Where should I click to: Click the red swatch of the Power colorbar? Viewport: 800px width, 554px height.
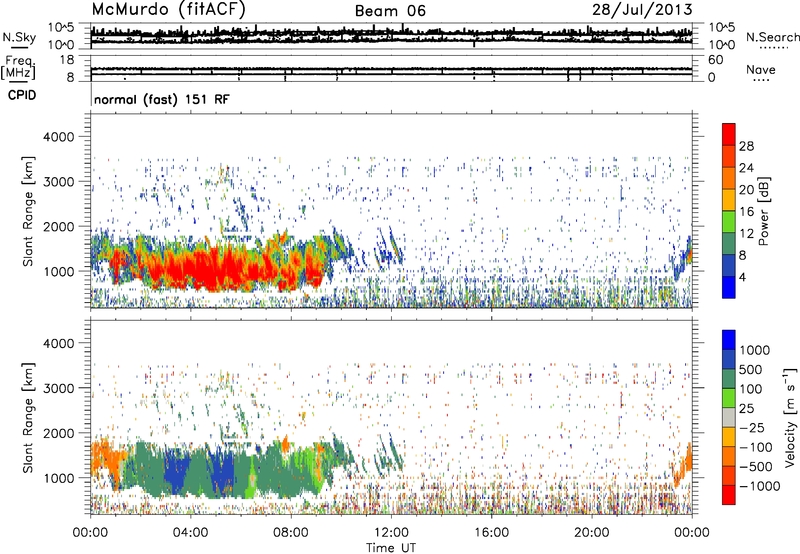click(x=729, y=134)
